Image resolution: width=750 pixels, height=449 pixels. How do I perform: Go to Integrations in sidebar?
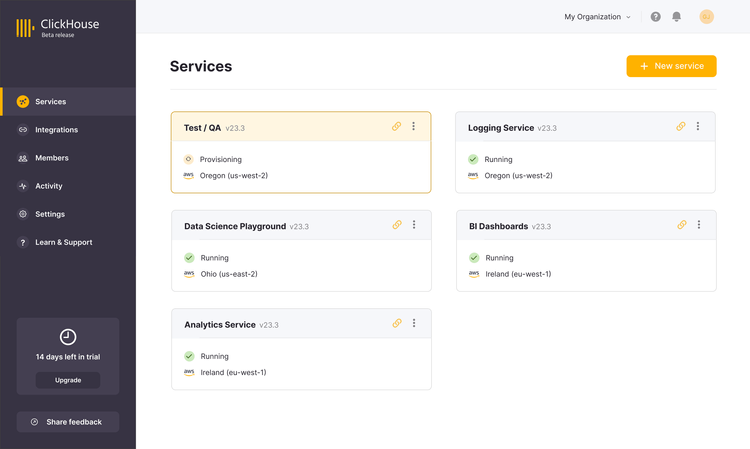click(x=56, y=130)
